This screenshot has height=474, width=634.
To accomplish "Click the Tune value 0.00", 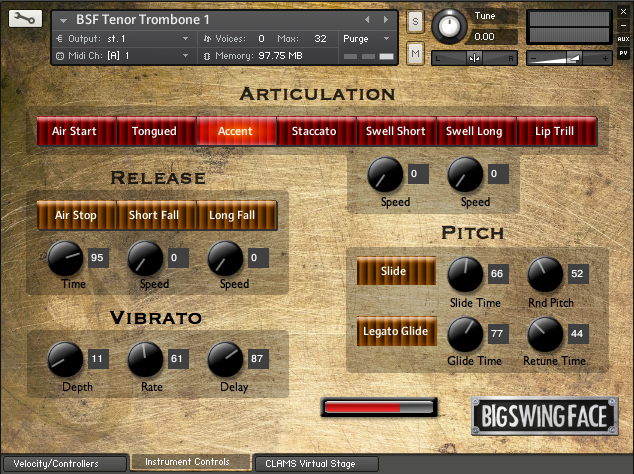I will coord(484,37).
